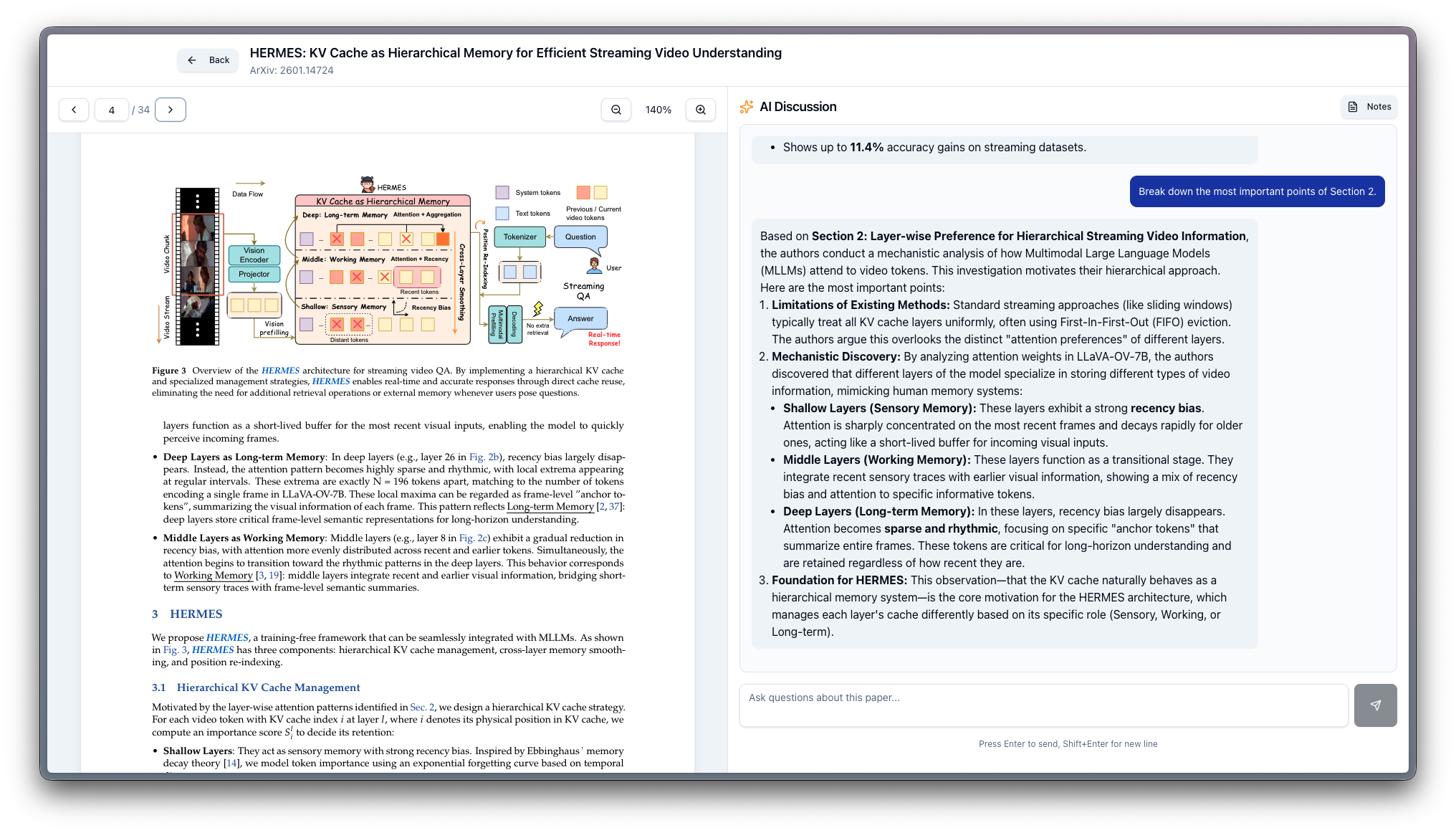Click the AI Discussion sparkle icon
Image resolution: width=1456 pixels, height=833 pixels.
point(746,106)
